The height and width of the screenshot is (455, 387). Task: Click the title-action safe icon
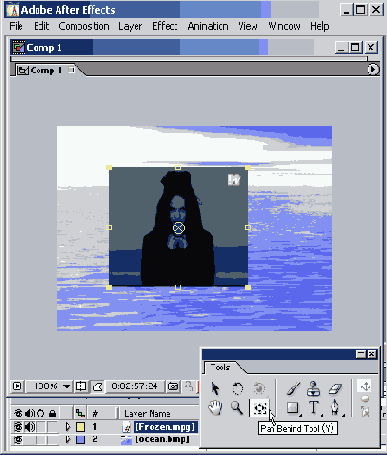(x=81, y=386)
